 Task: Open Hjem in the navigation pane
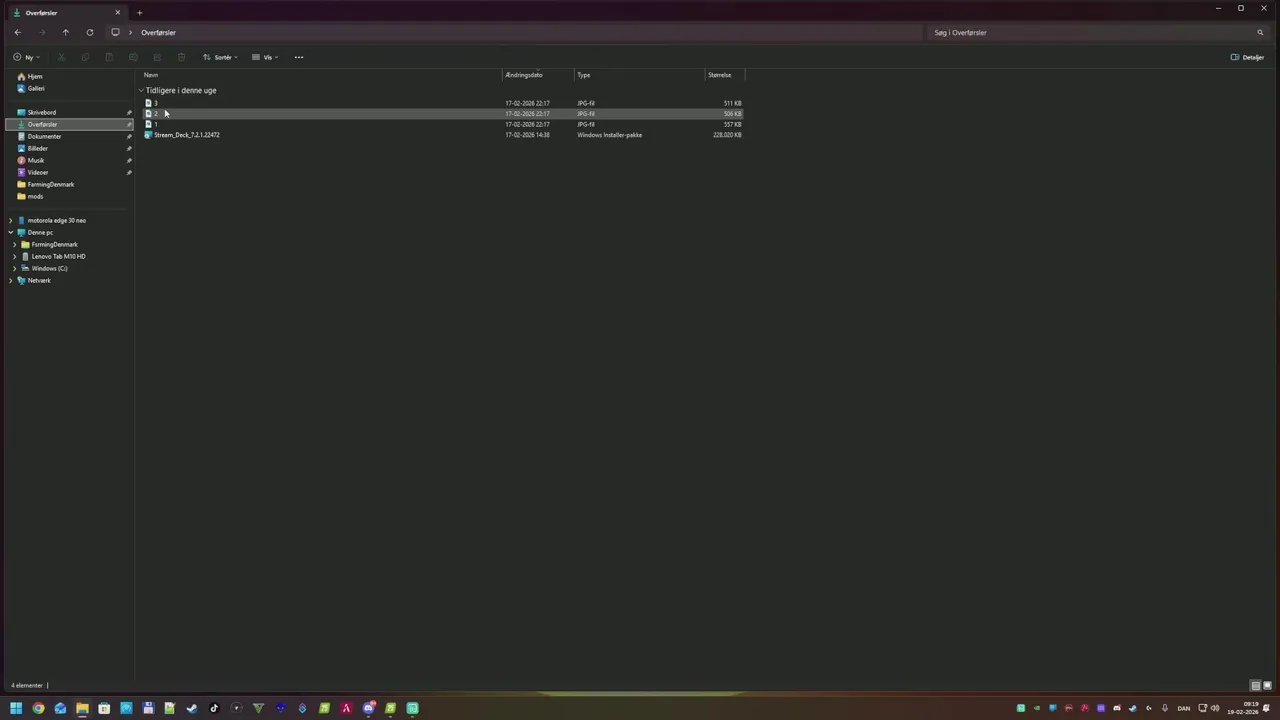pyautogui.click(x=35, y=76)
